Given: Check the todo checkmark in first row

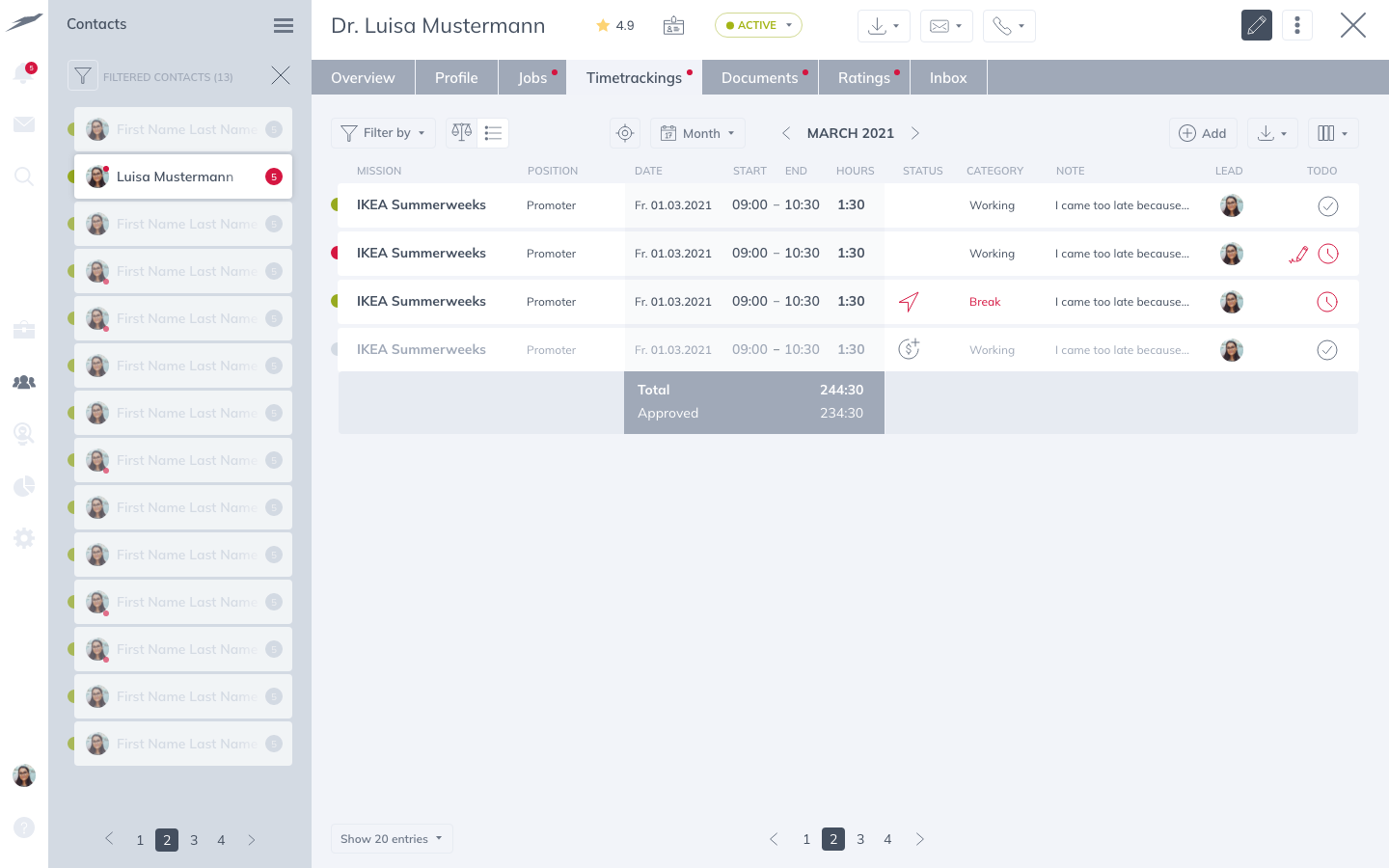Looking at the screenshot, I should [1327, 205].
